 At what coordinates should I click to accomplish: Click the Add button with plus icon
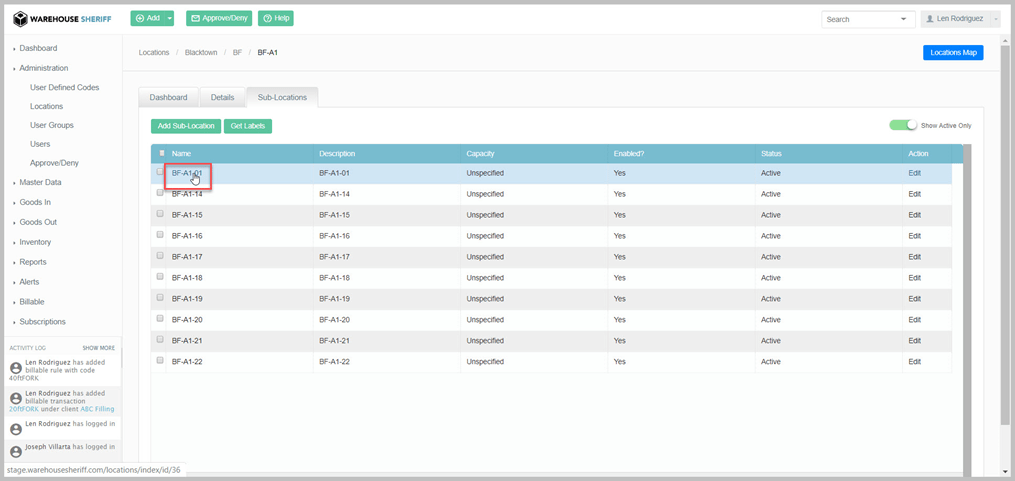[146, 19]
